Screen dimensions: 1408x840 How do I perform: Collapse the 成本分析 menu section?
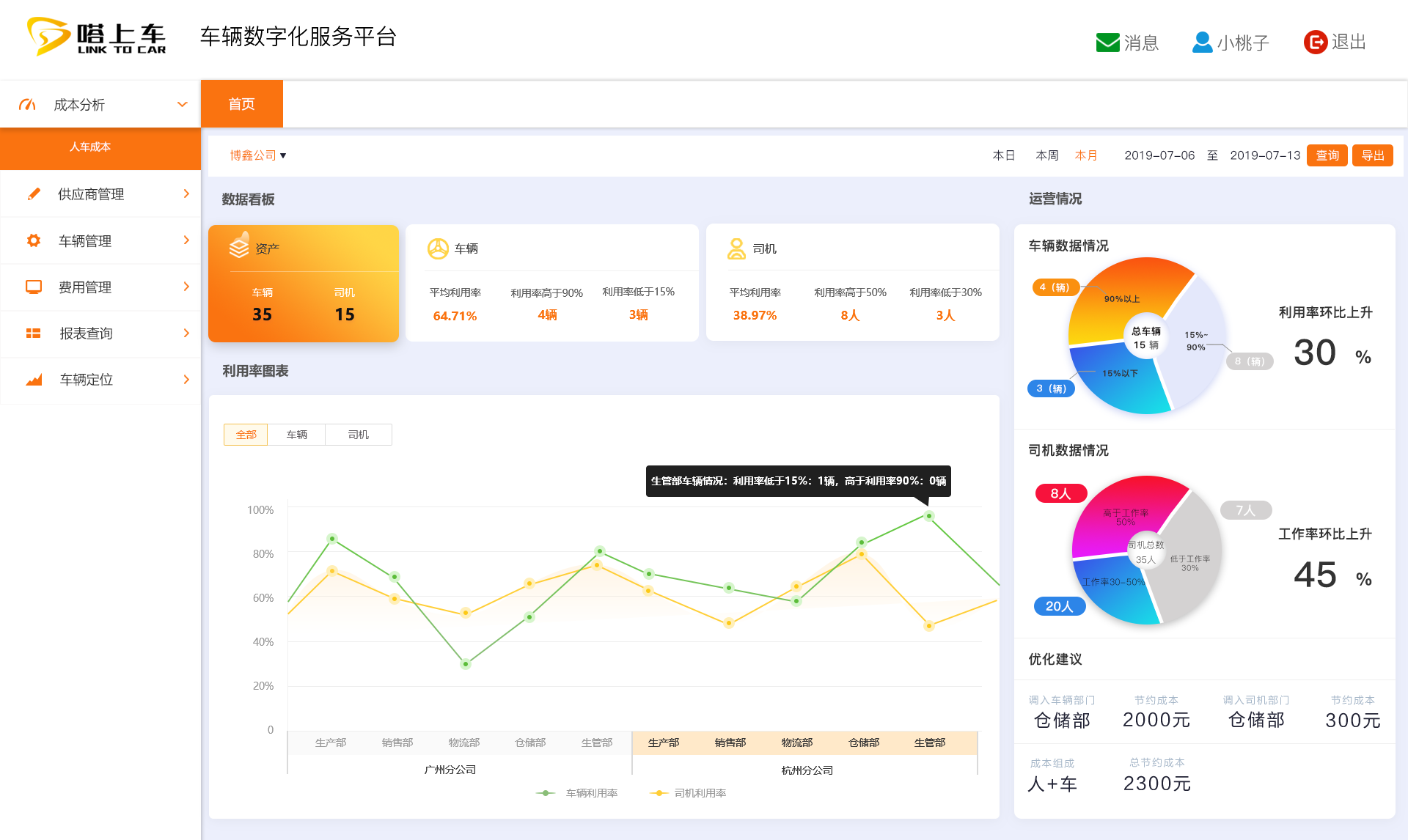point(182,103)
